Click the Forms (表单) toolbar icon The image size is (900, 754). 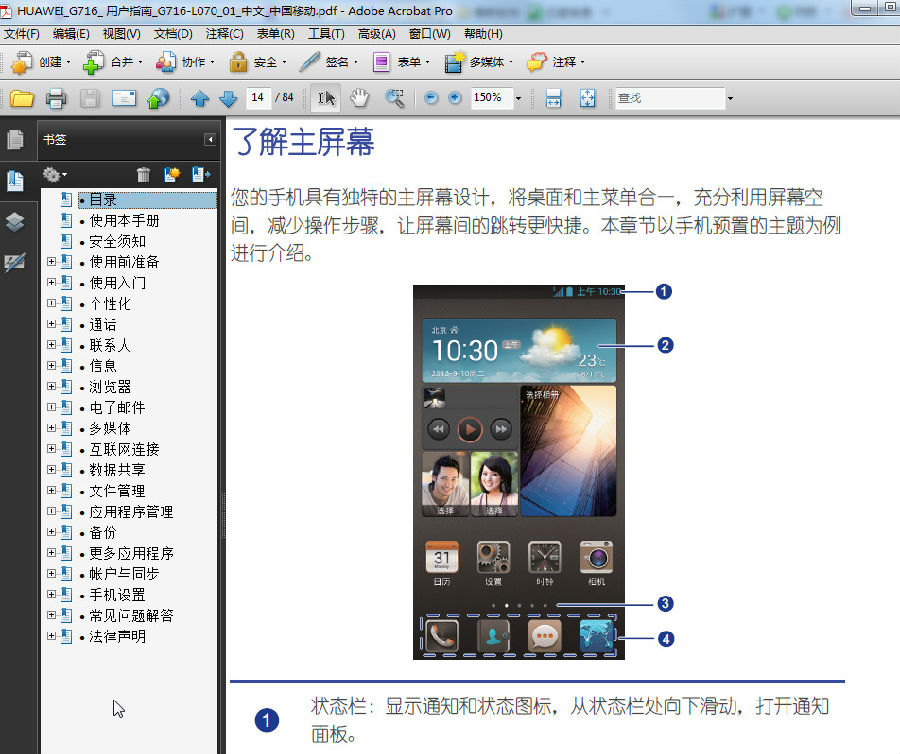pyautogui.click(x=381, y=62)
